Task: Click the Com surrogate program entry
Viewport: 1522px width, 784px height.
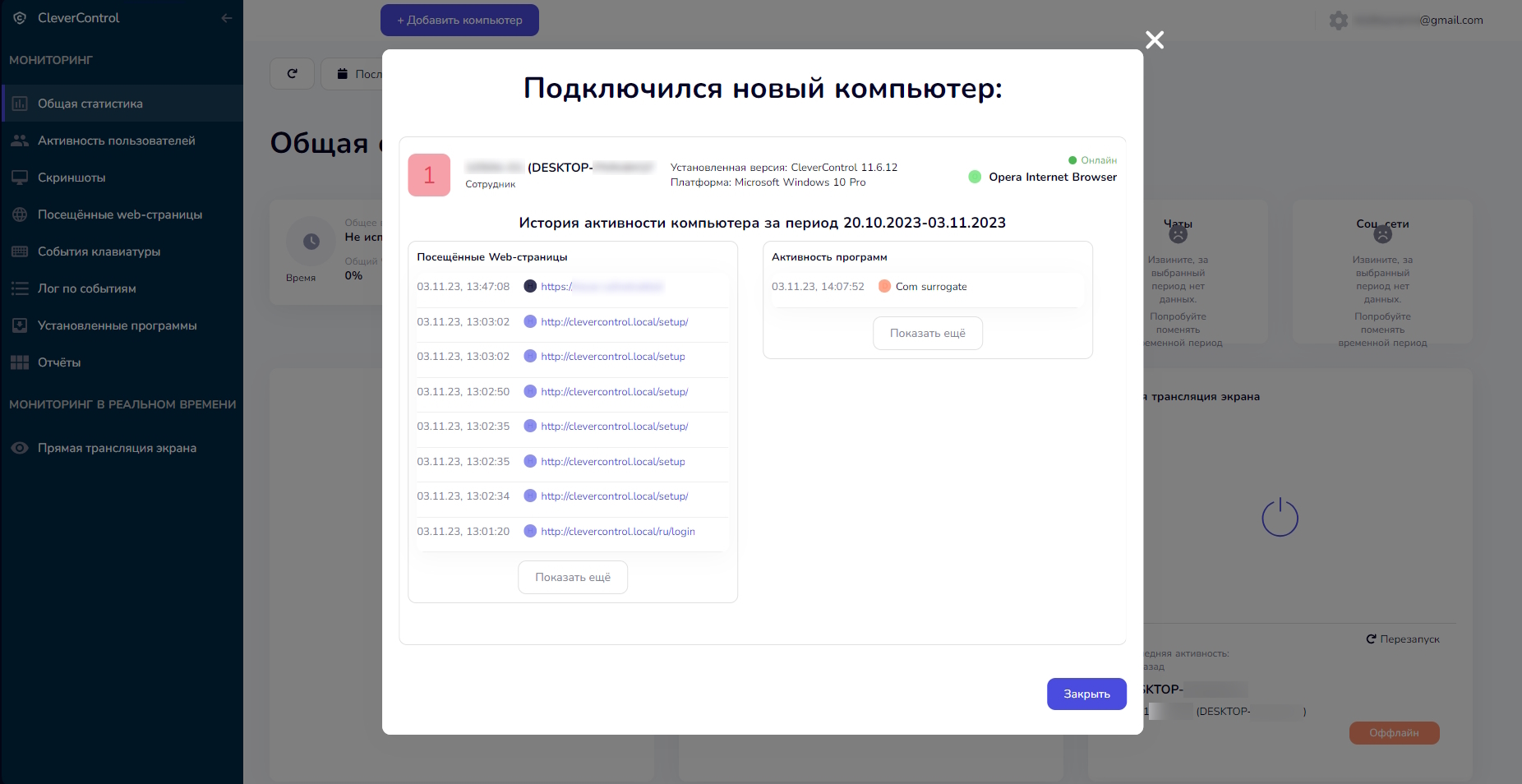Action: click(930, 287)
